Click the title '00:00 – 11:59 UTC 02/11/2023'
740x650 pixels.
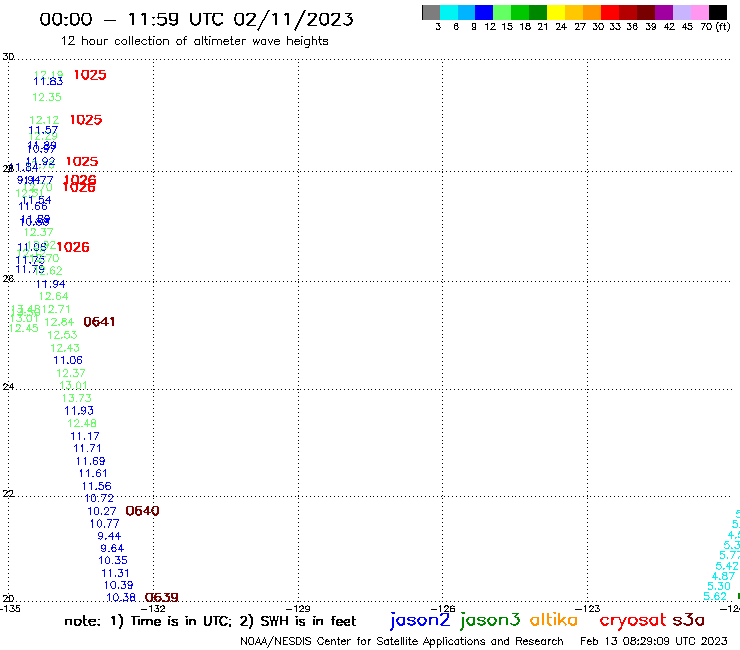pyautogui.click(x=196, y=20)
